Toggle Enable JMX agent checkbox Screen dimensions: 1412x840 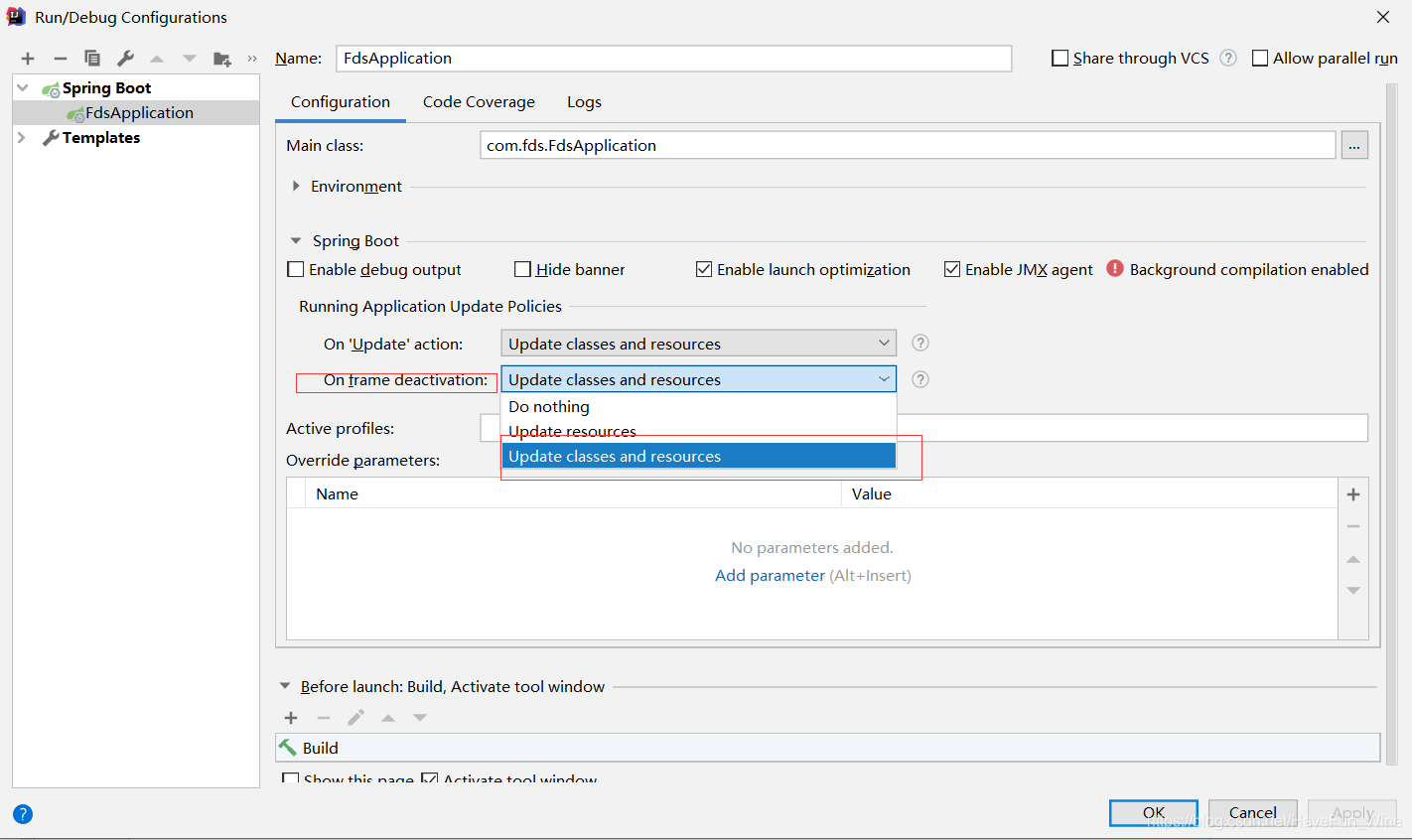(x=952, y=269)
